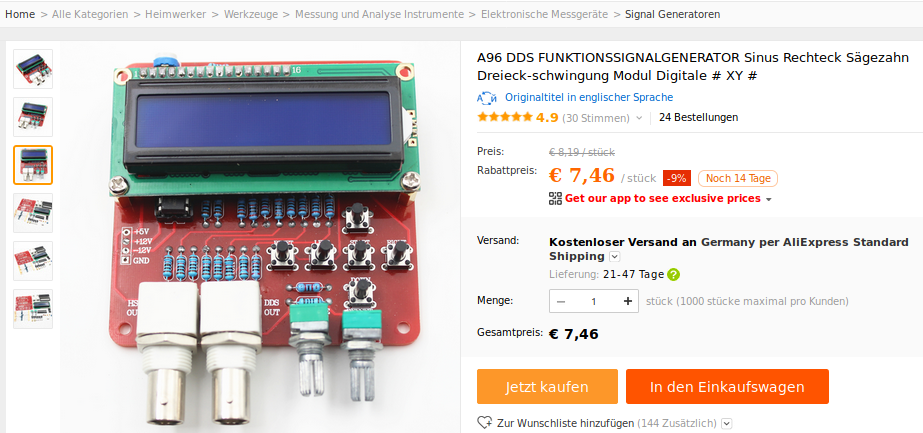Open the AliExpress Standard Shipping dropdown
This screenshot has height=433, width=923.
pos(615,257)
